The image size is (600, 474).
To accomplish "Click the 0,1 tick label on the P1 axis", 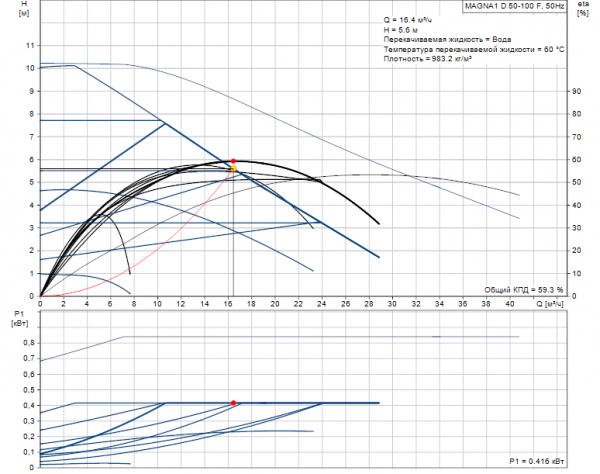I will 29,452.
